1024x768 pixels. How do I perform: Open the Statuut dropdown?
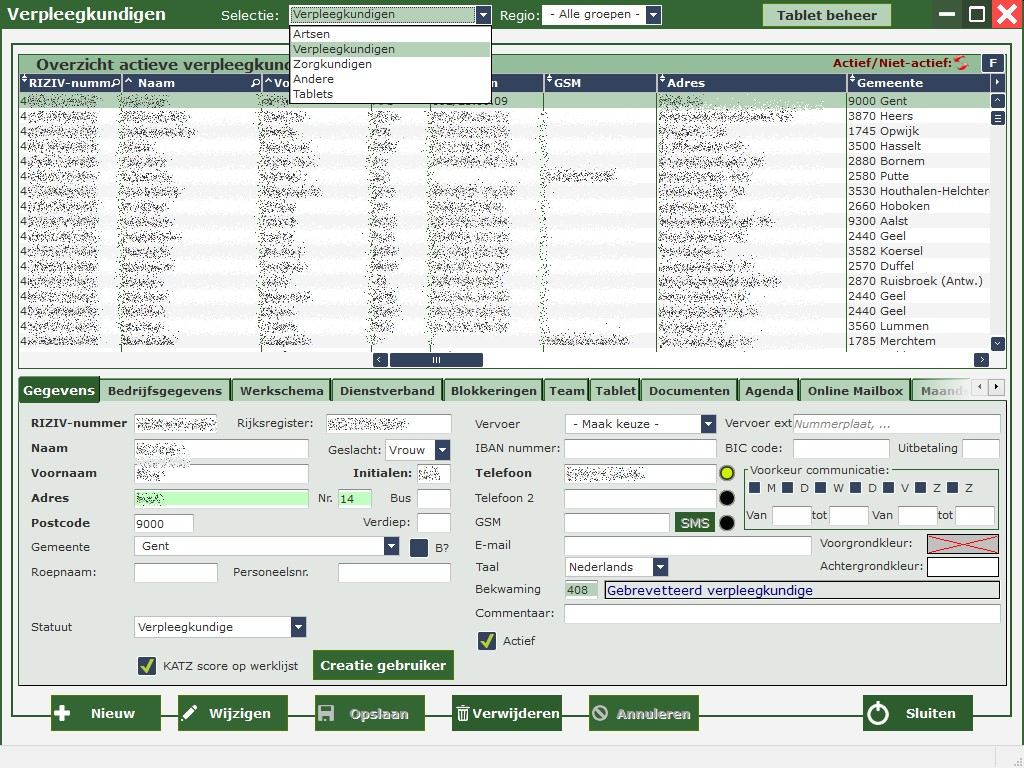tap(298, 627)
